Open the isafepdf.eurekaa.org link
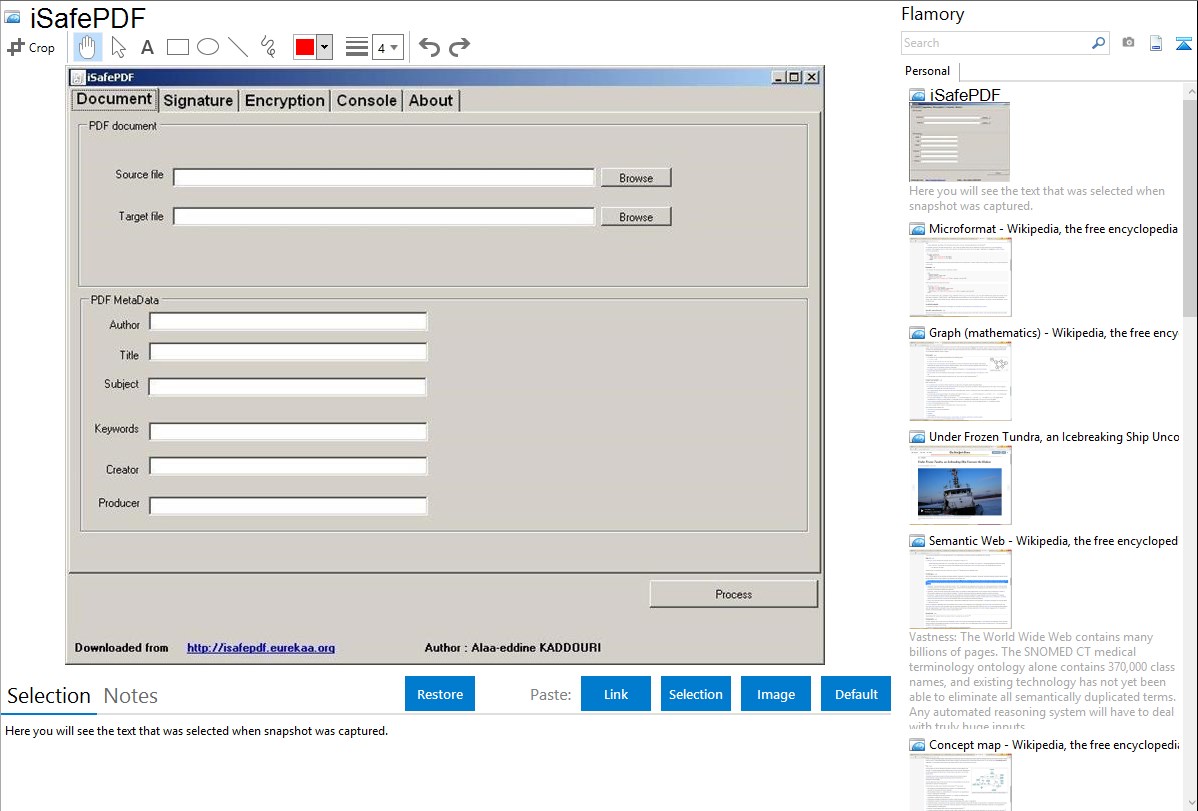1198x811 pixels. (x=261, y=647)
